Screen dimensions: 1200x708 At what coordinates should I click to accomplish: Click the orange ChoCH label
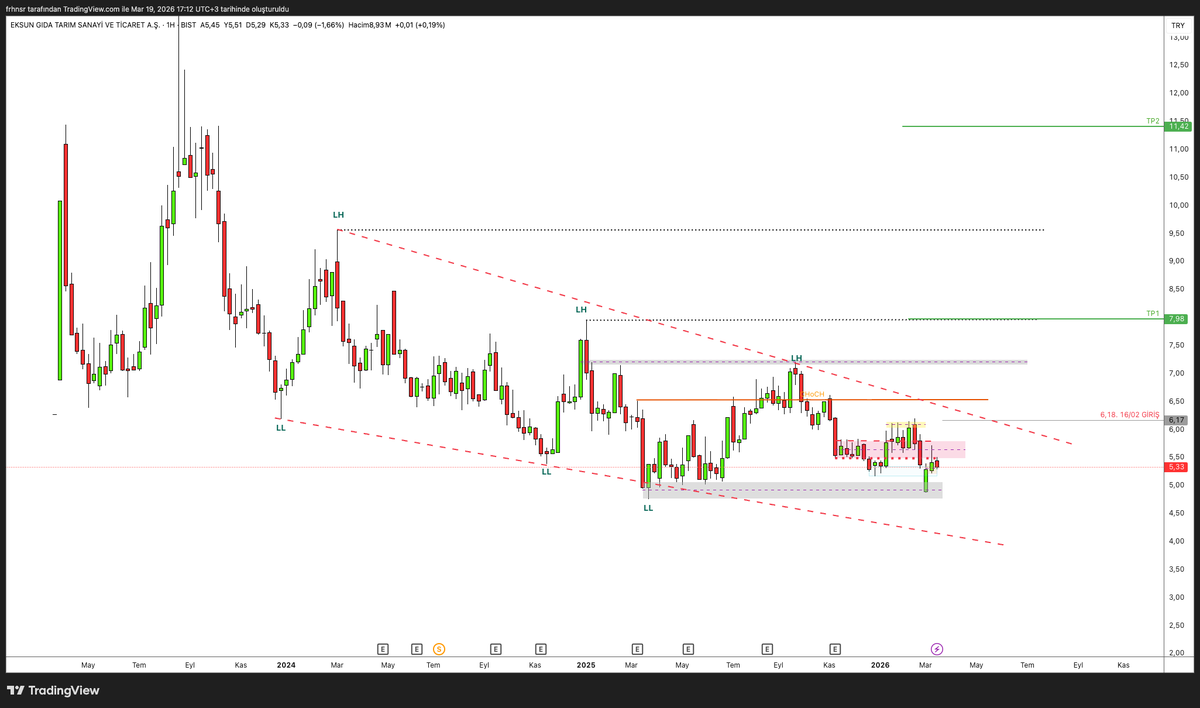coord(813,394)
